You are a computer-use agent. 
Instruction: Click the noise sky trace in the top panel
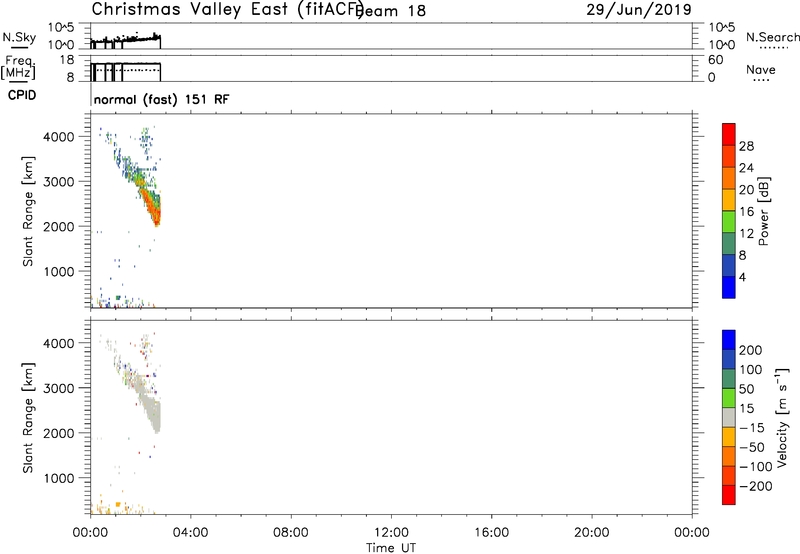tap(126, 40)
